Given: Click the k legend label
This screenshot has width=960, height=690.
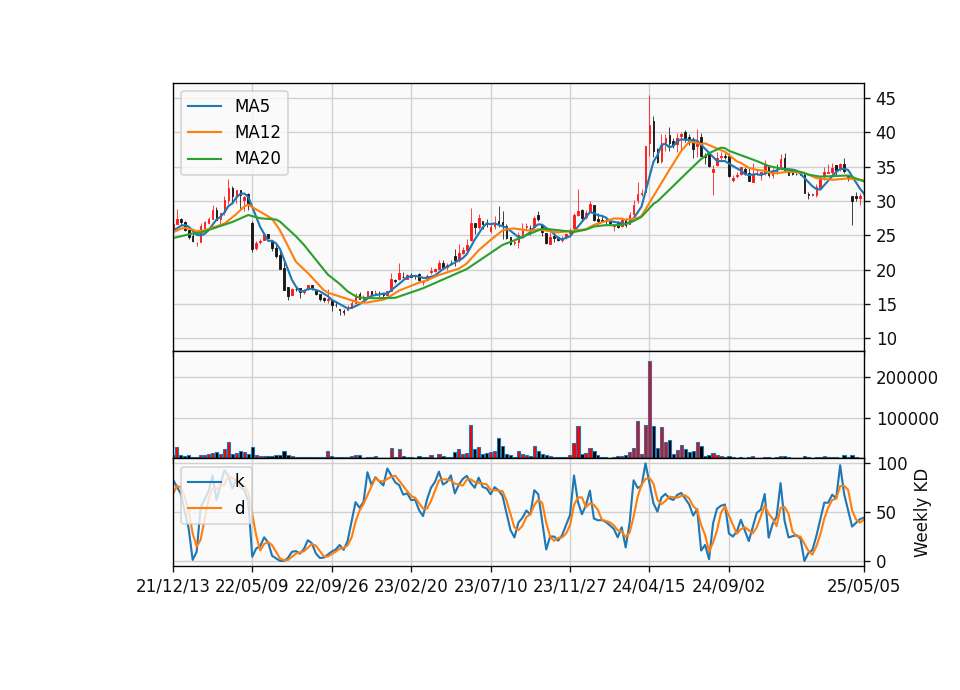Looking at the screenshot, I should pos(239,481).
